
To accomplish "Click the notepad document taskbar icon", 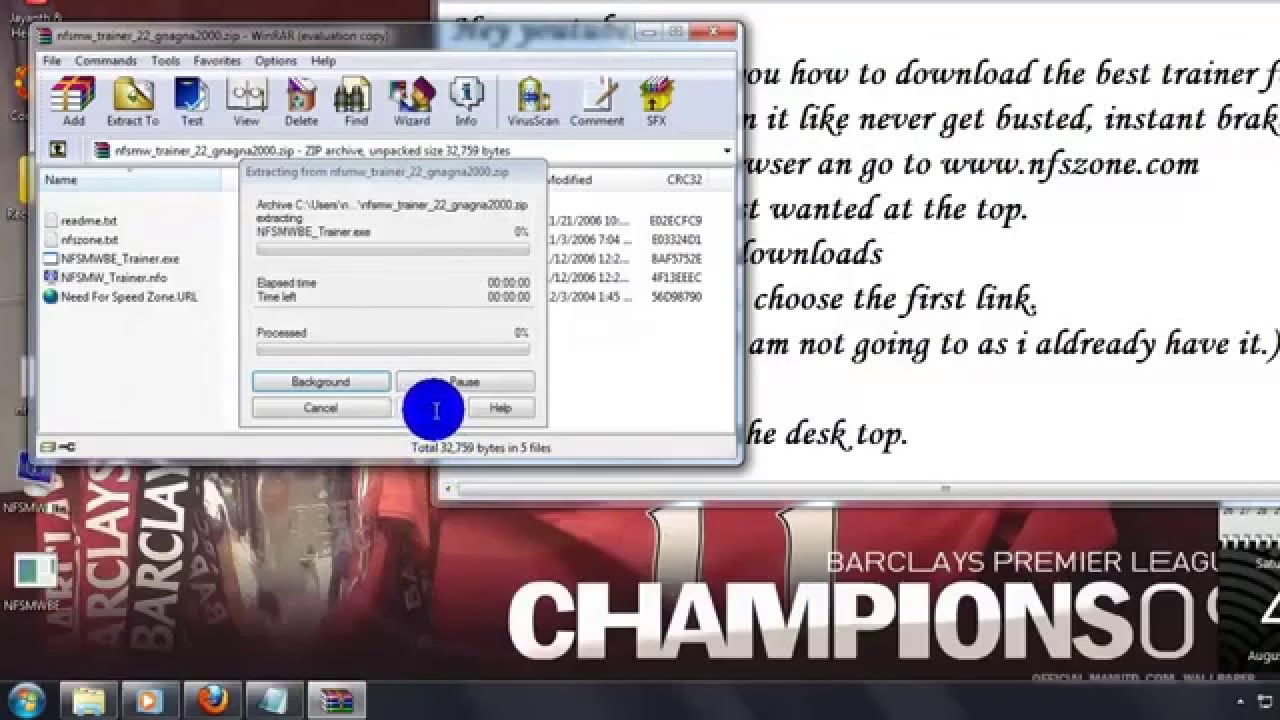I will pyautogui.click(x=275, y=699).
